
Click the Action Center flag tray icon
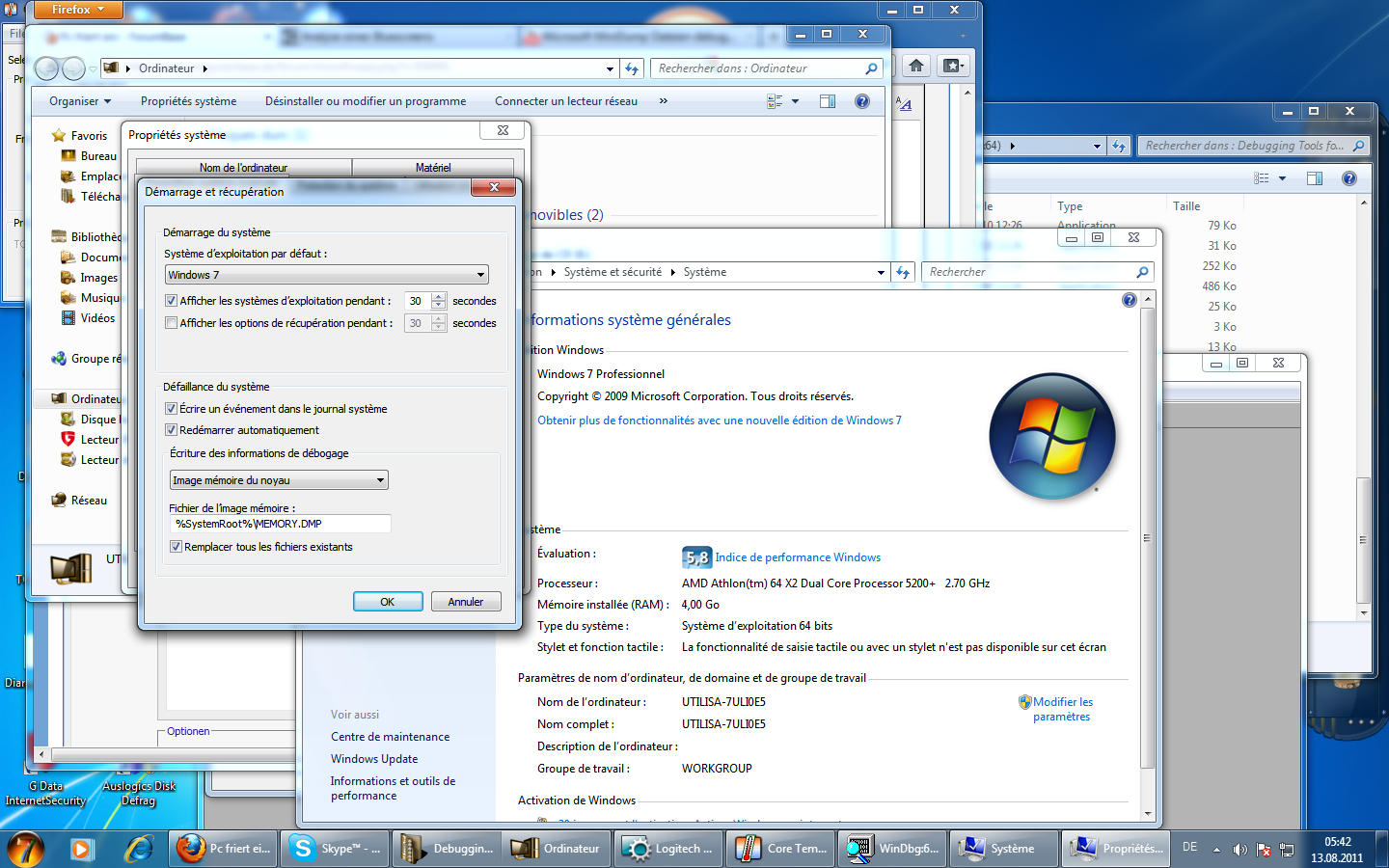pos(1263,850)
